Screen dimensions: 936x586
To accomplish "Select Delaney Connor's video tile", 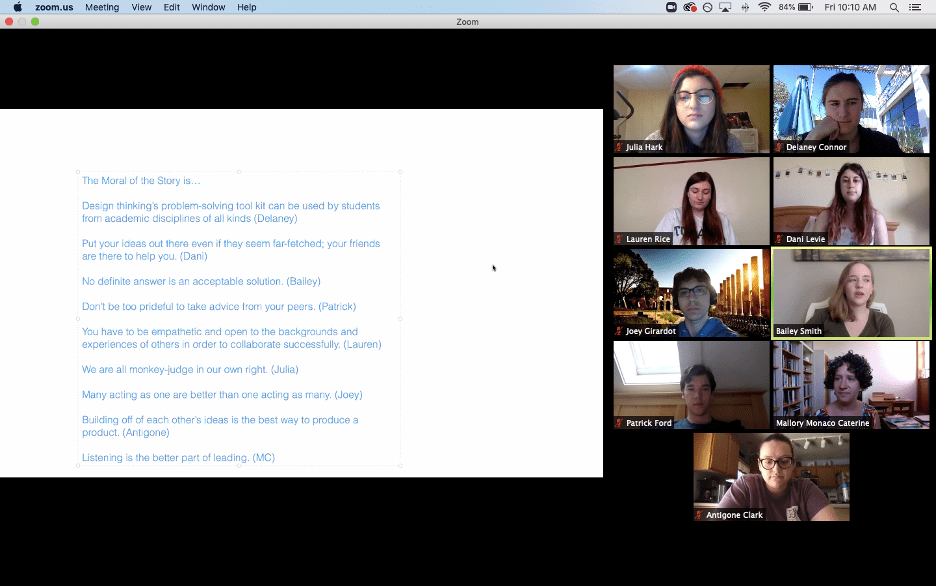I will [851, 108].
